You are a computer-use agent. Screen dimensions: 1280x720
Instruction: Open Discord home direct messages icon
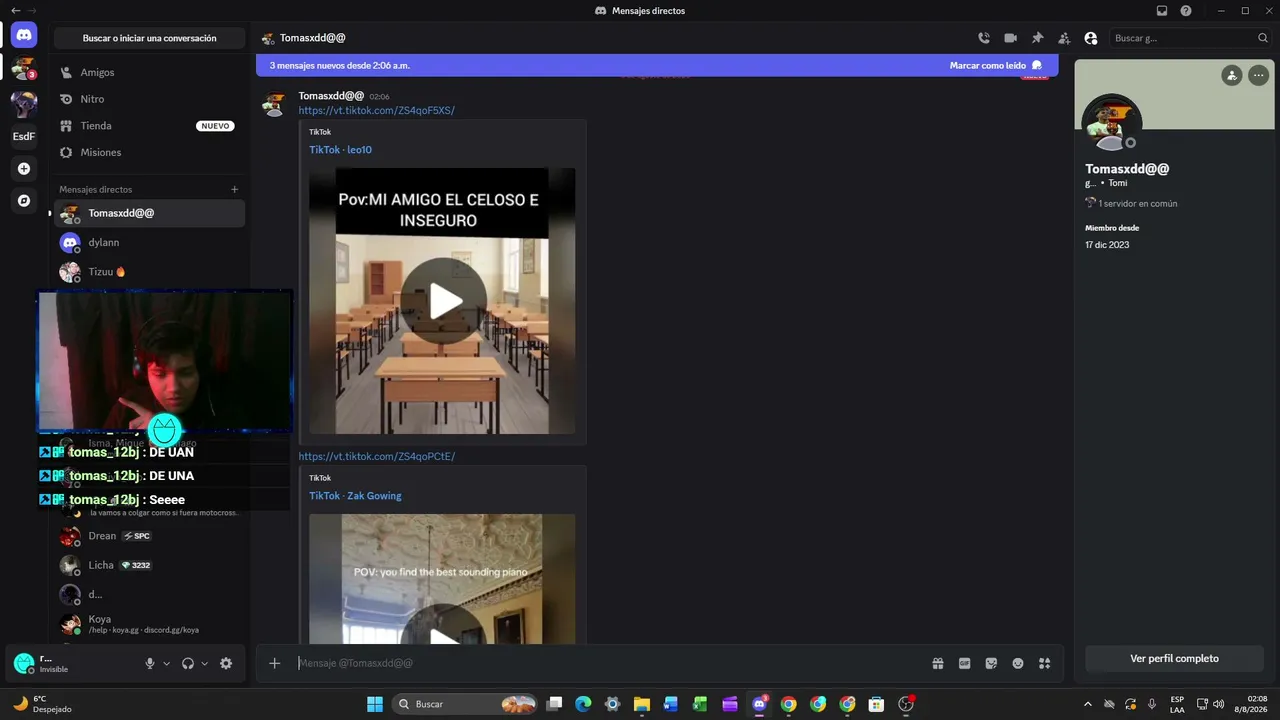24,35
